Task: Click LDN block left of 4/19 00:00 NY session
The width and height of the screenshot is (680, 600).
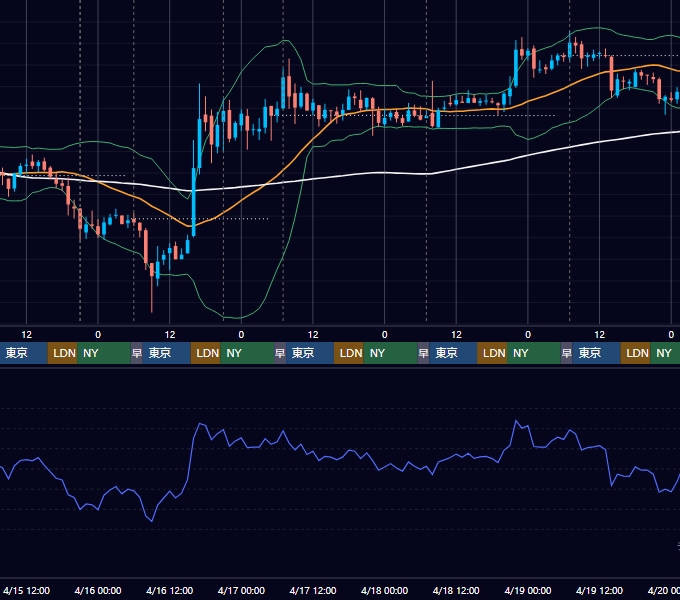Action: pos(492,353)
